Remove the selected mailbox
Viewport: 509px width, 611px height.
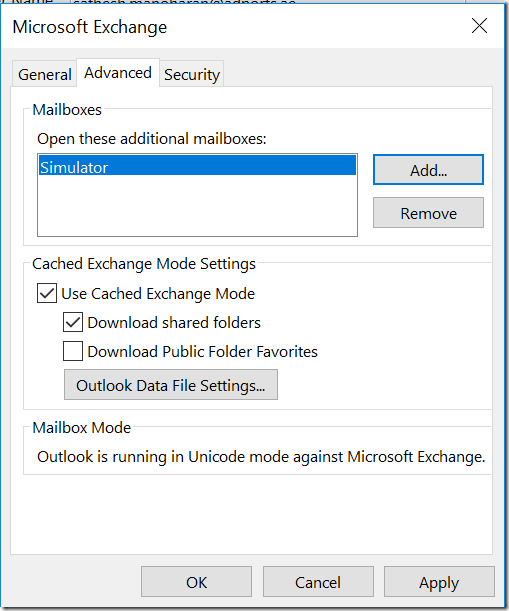tap(428, 213)
